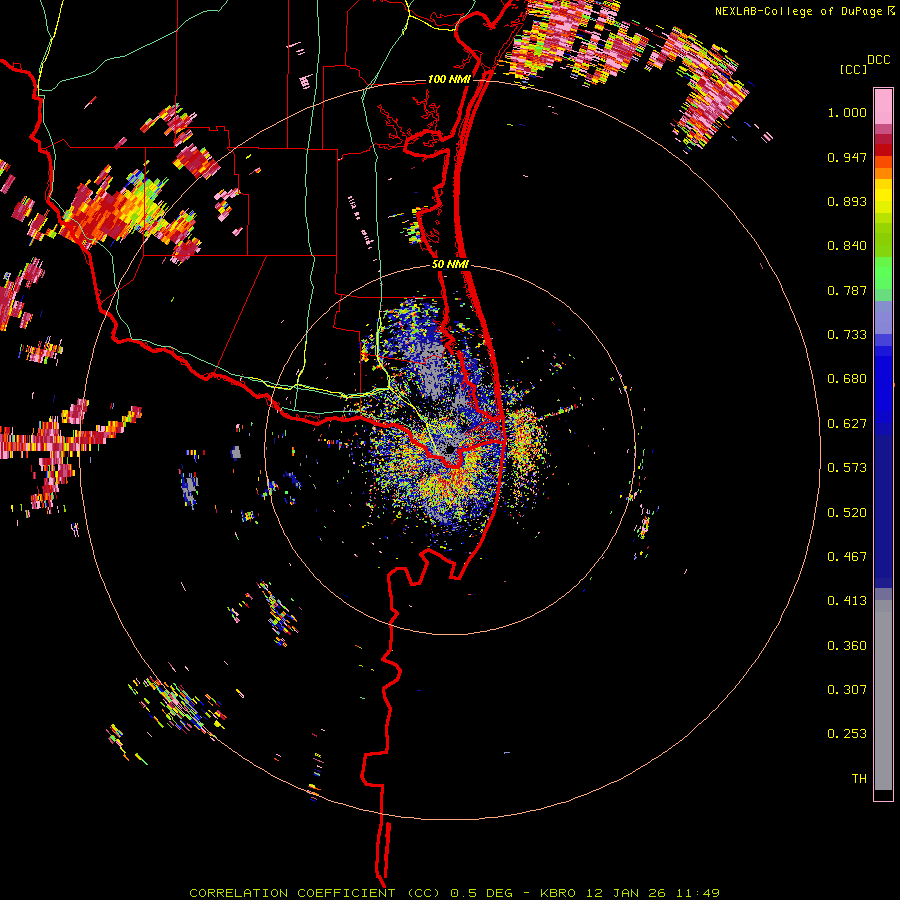Click the 50 NMI range ring label
This screenshot has height=900, width=900.
point(450,265)
